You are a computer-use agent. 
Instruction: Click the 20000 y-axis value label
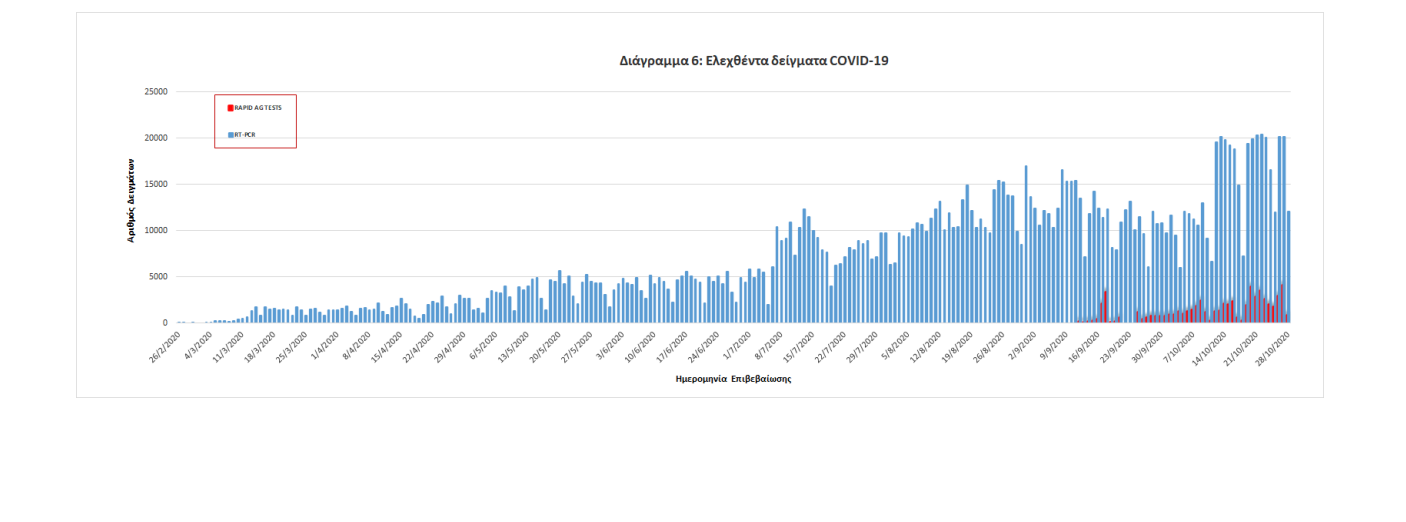[x=156, y=138]
